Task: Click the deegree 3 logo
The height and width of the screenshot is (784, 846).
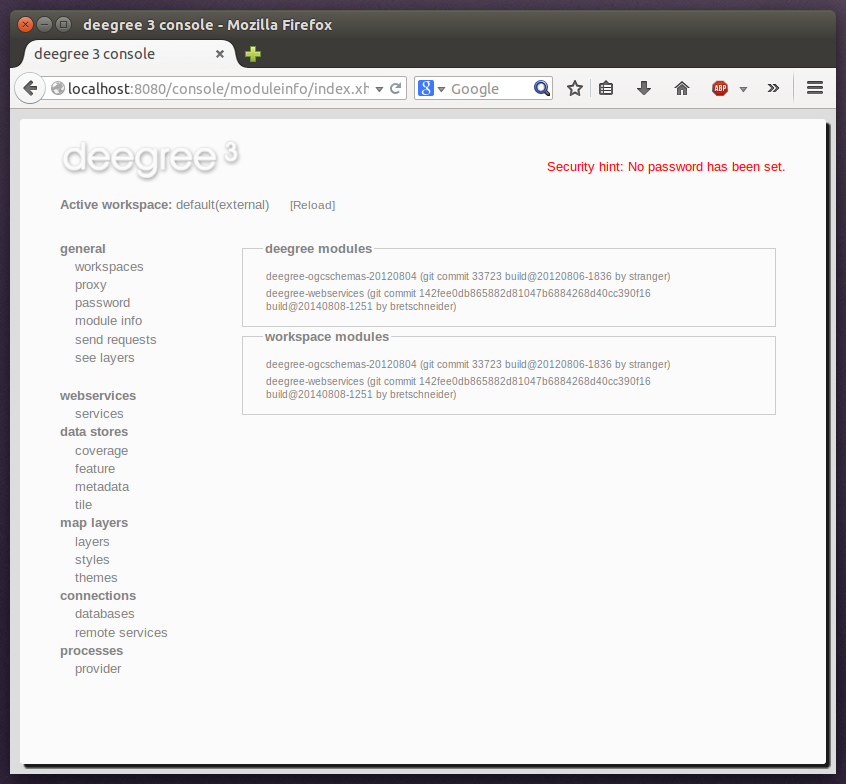Action: 150,158
